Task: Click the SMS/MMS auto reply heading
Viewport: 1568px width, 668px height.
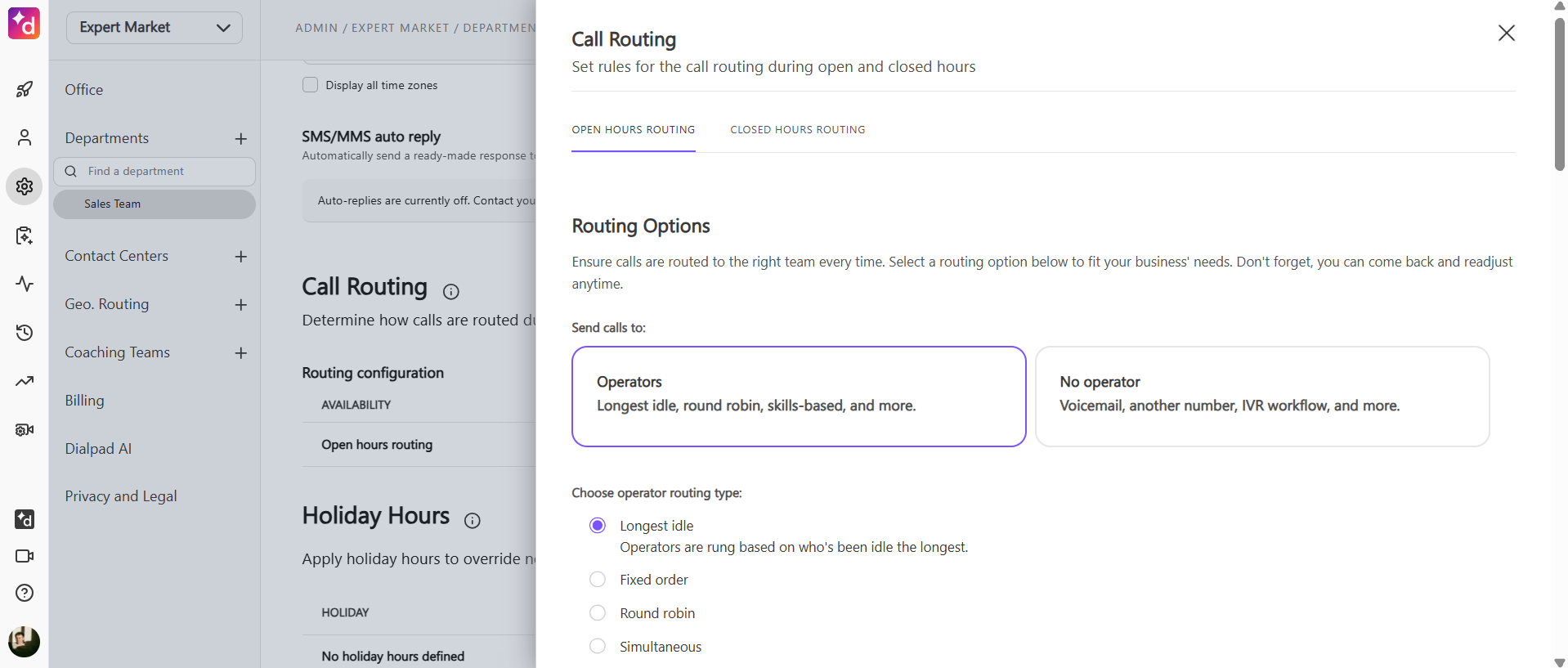Action: coord(371,137)
